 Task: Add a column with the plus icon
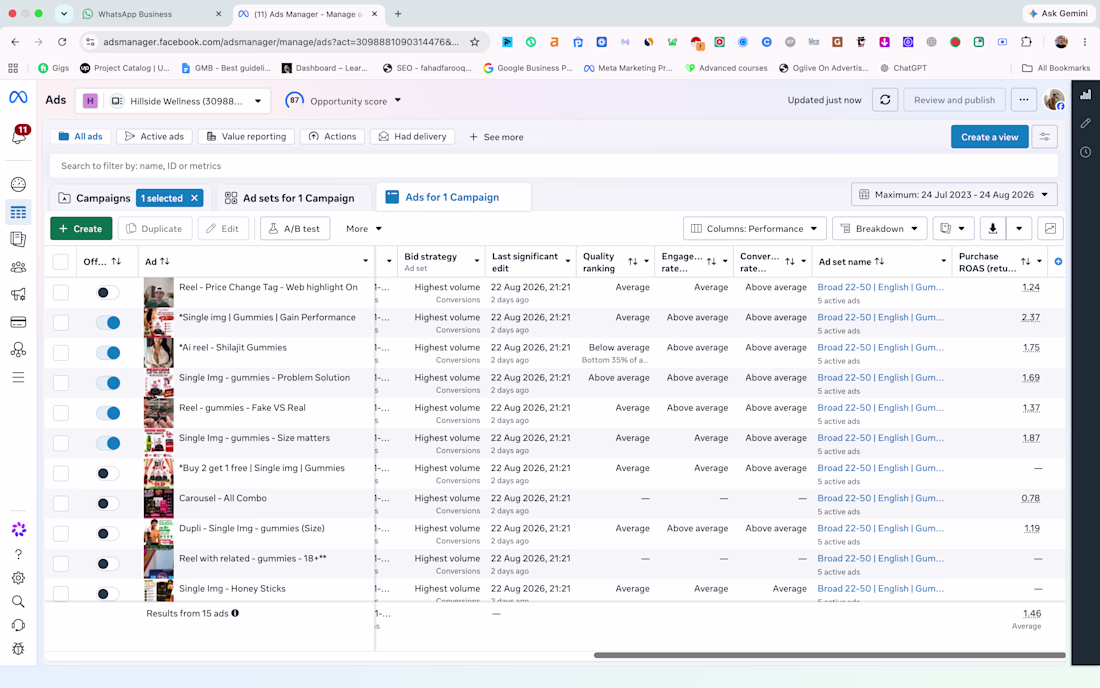pos(1058,262)
